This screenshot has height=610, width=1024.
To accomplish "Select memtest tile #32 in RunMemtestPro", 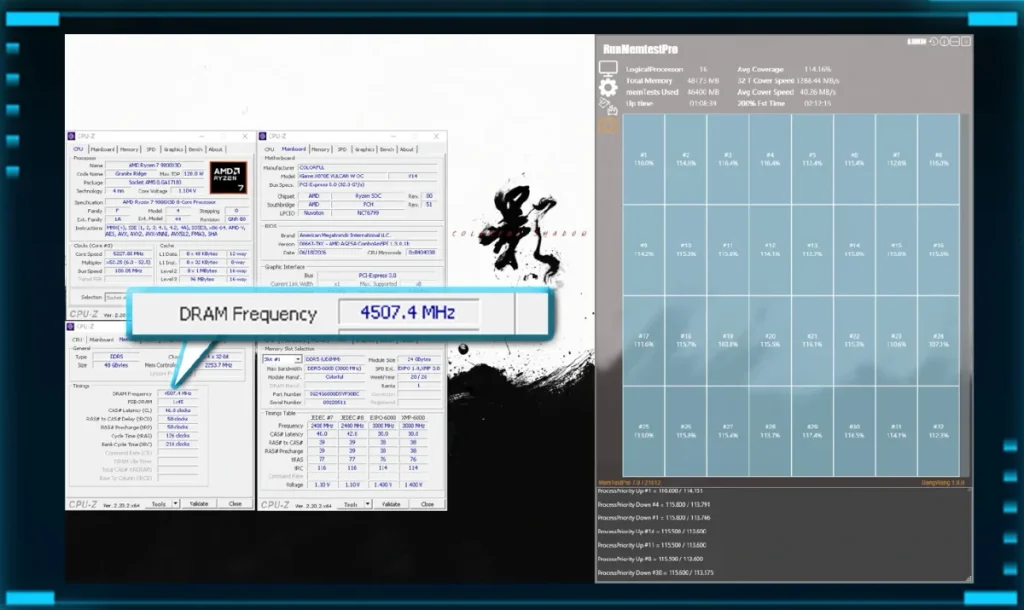I will (938, 431).
